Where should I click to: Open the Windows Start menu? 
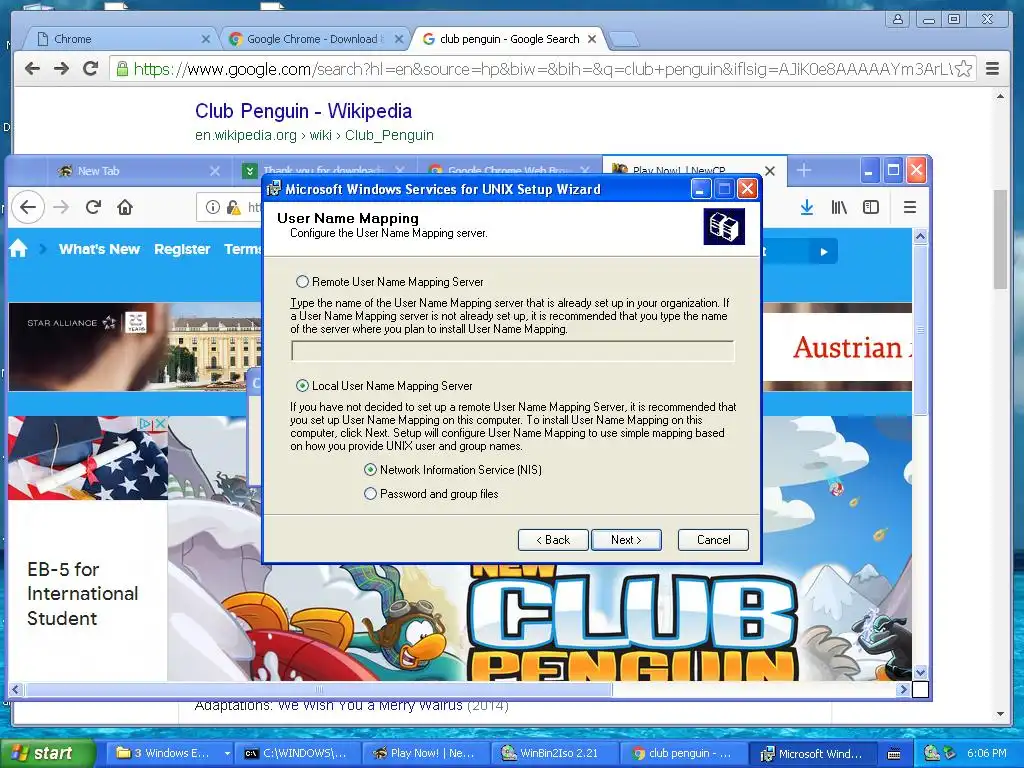[x=47, y=753]
